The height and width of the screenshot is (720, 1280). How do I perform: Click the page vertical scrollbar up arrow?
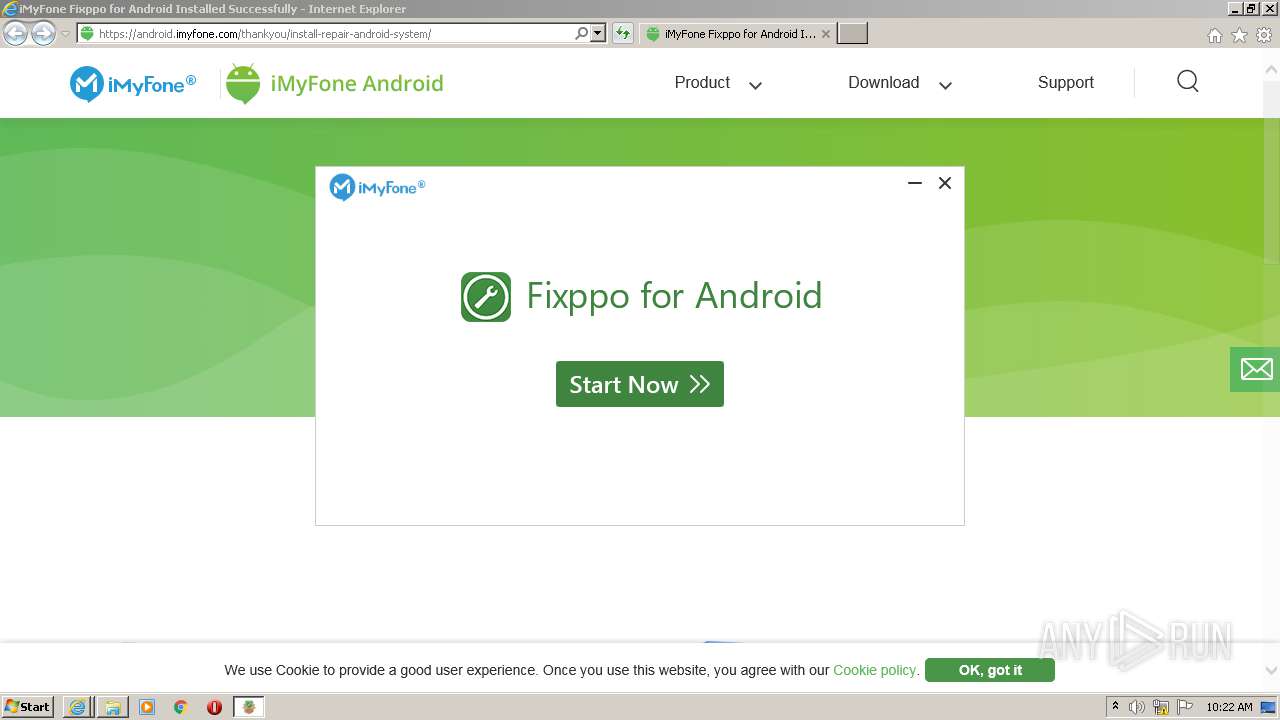coord(1271,71)
